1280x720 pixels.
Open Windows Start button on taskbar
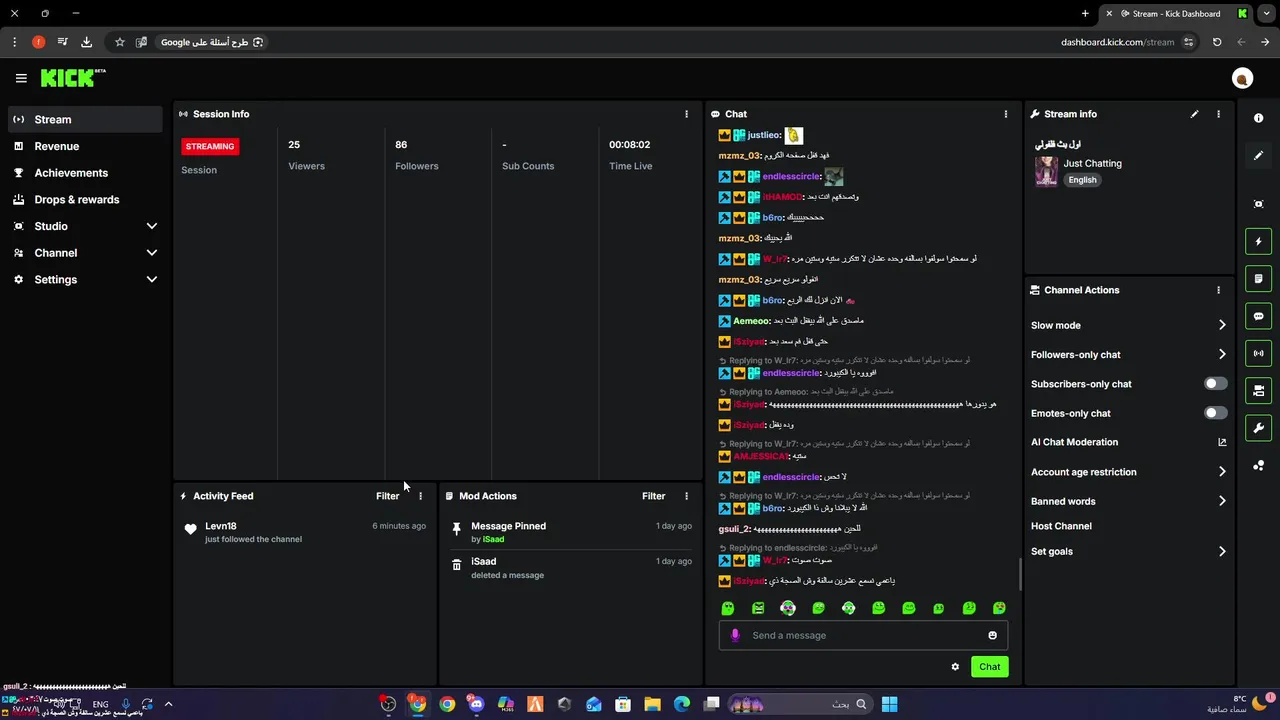(889, 704)
